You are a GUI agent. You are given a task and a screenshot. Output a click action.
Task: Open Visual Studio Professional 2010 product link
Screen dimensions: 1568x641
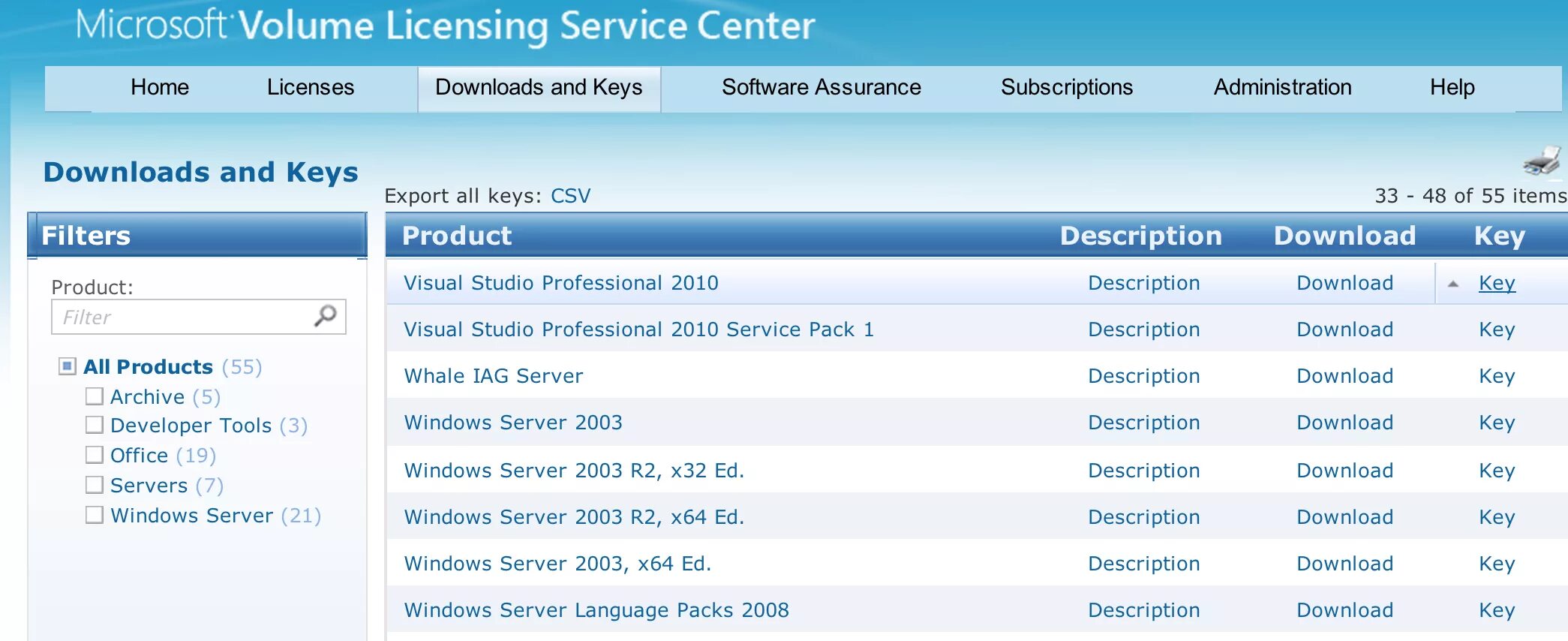561,283
